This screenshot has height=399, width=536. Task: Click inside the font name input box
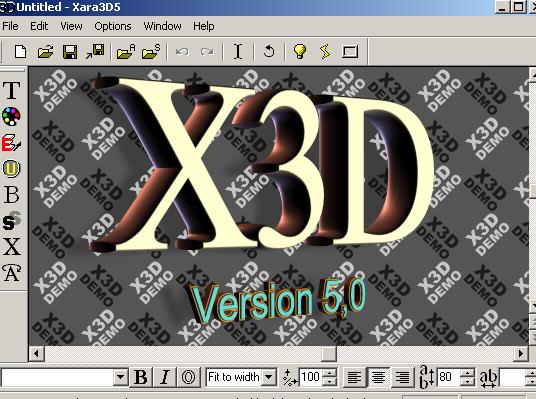coord(57,377)
